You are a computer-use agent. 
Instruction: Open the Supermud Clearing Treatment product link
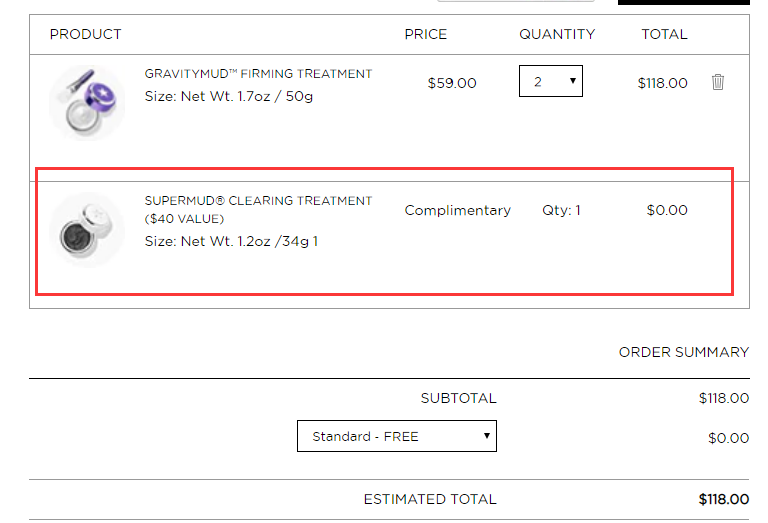[258, 210]
